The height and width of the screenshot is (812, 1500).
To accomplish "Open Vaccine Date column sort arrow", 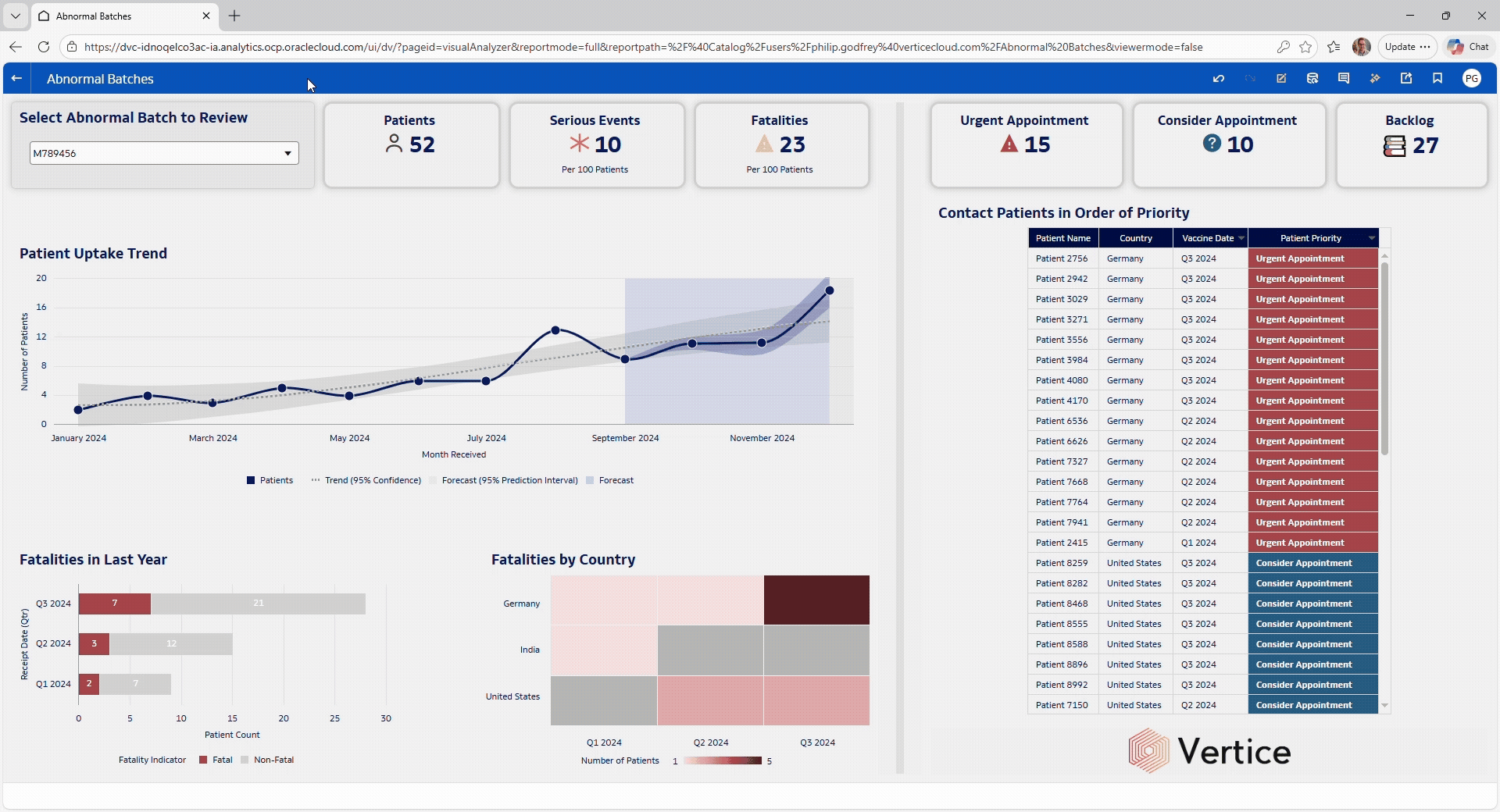I will click(x=1241, y=238).
